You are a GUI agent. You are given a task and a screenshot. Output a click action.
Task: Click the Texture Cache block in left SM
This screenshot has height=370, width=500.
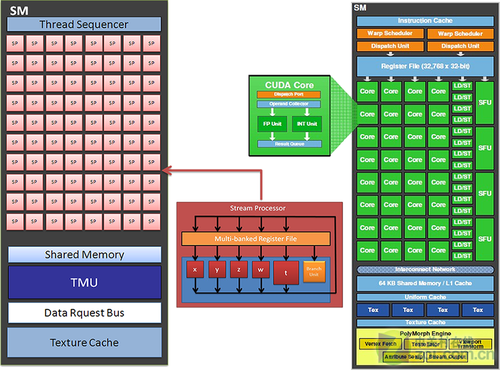pos(84,342)
